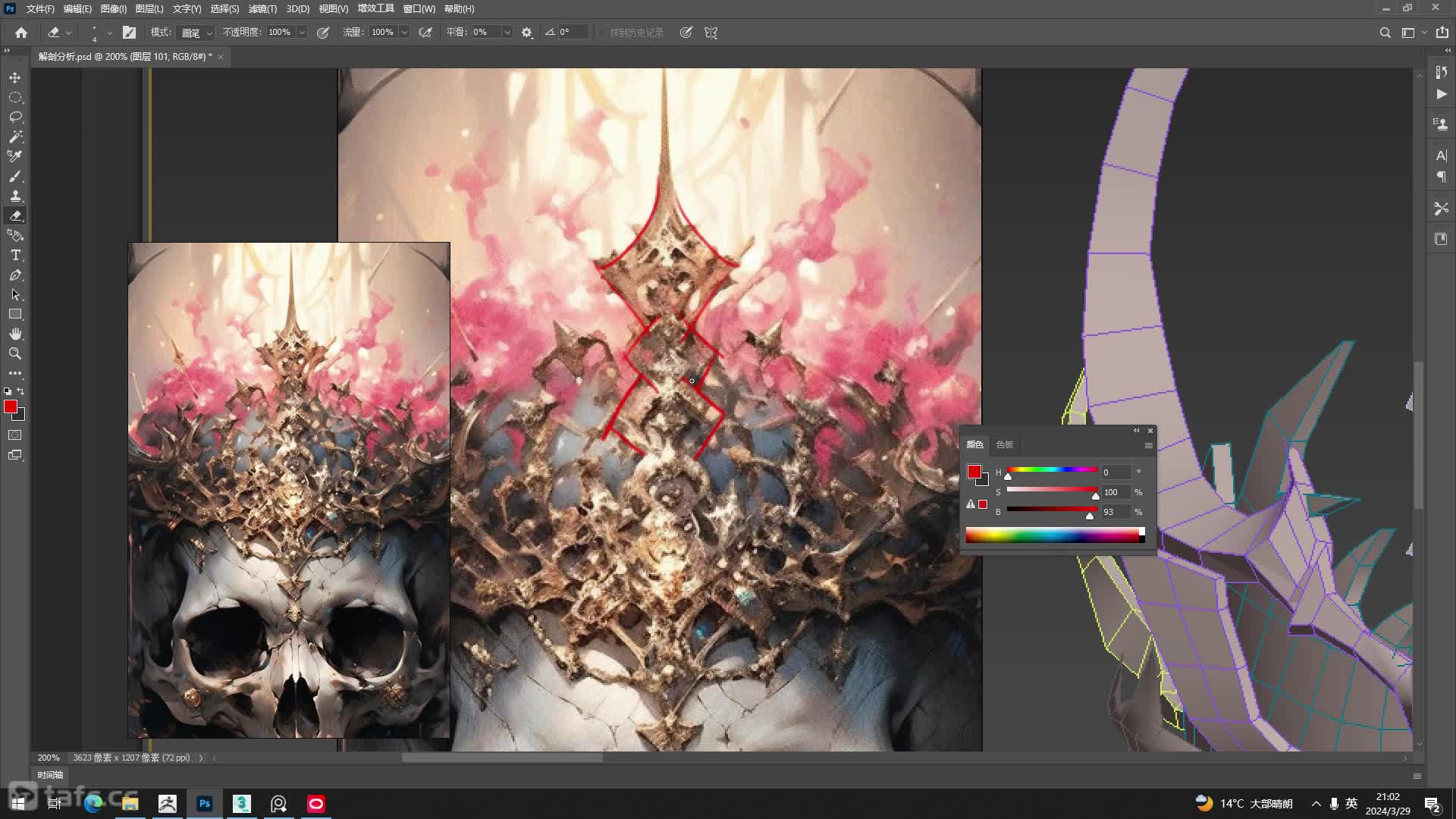1456x819 pixels.
Task: Select the Type tool
Action: coord(15,255)
